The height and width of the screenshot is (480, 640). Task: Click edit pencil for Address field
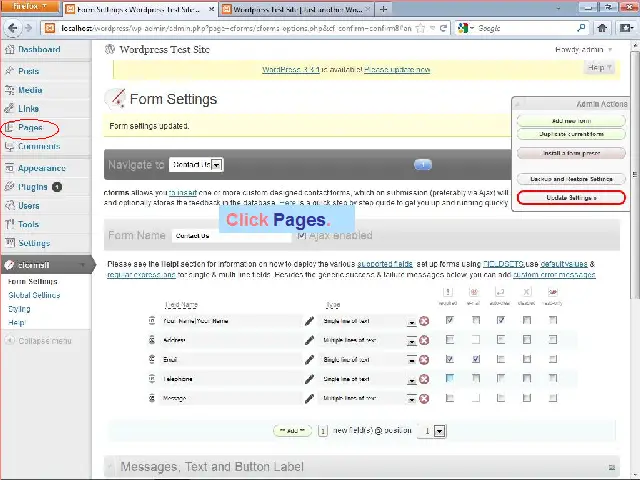tap(309, 340)
